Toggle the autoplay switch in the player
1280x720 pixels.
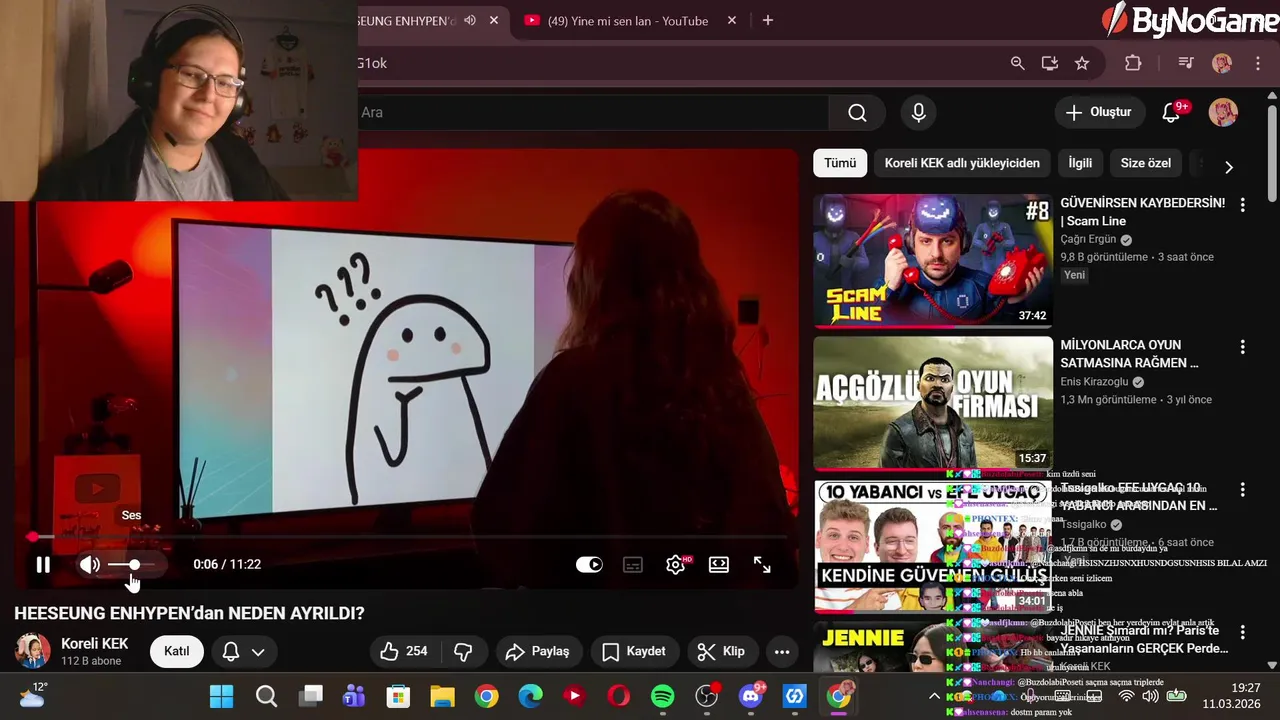(589, 565)
